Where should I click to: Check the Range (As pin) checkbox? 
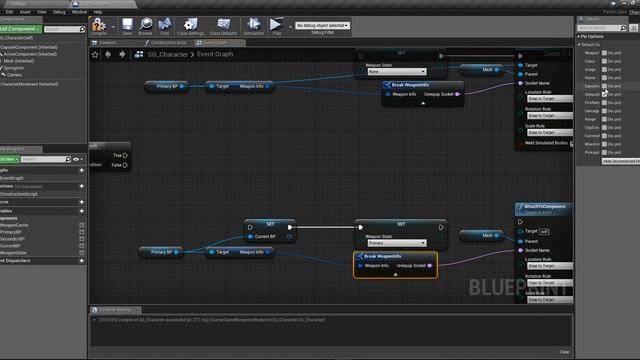[604, 119]
